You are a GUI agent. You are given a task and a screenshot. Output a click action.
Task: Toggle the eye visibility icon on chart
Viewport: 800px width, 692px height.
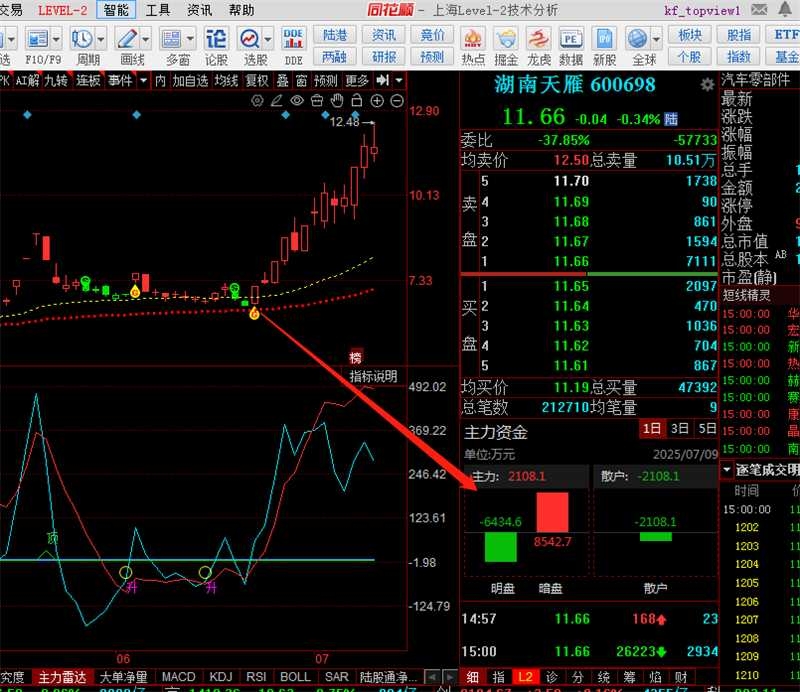pyautogui.click(x=297, y=101)
